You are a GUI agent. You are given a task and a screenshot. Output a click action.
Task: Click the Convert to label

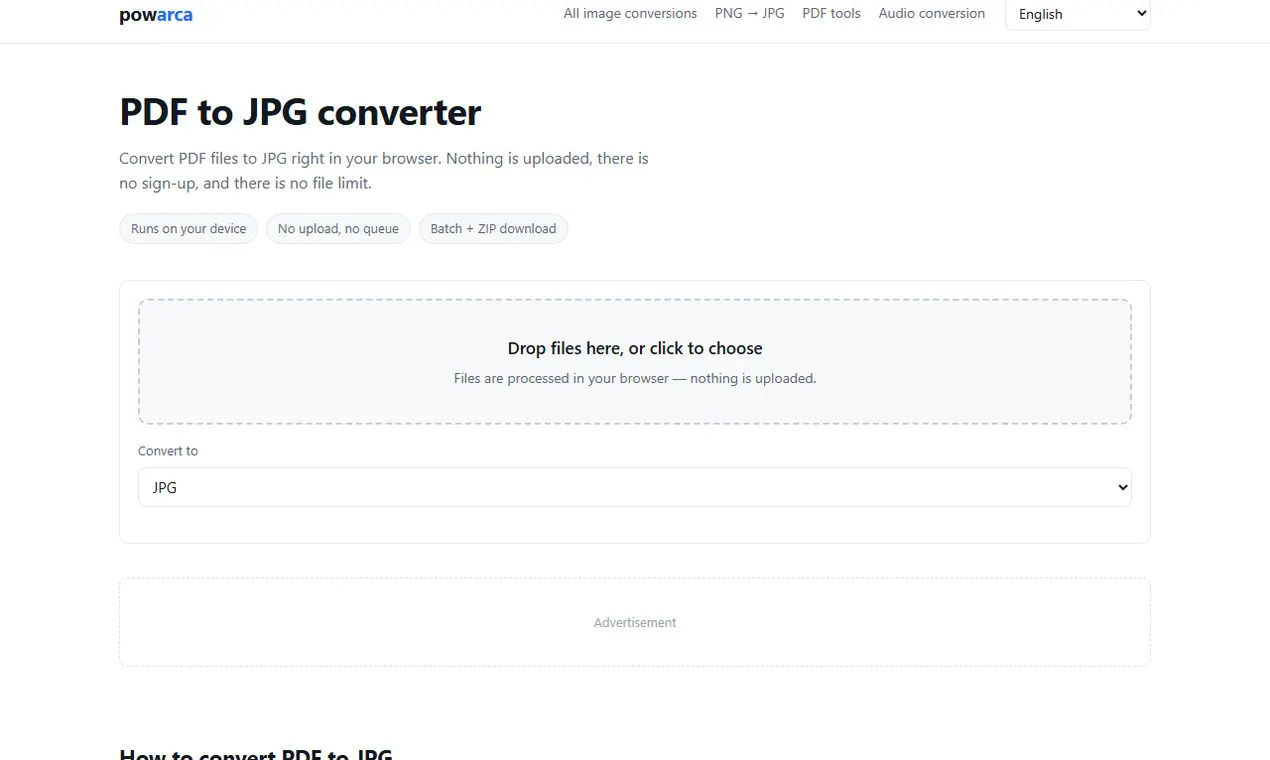pyautogui.click(x=168, y=451)
